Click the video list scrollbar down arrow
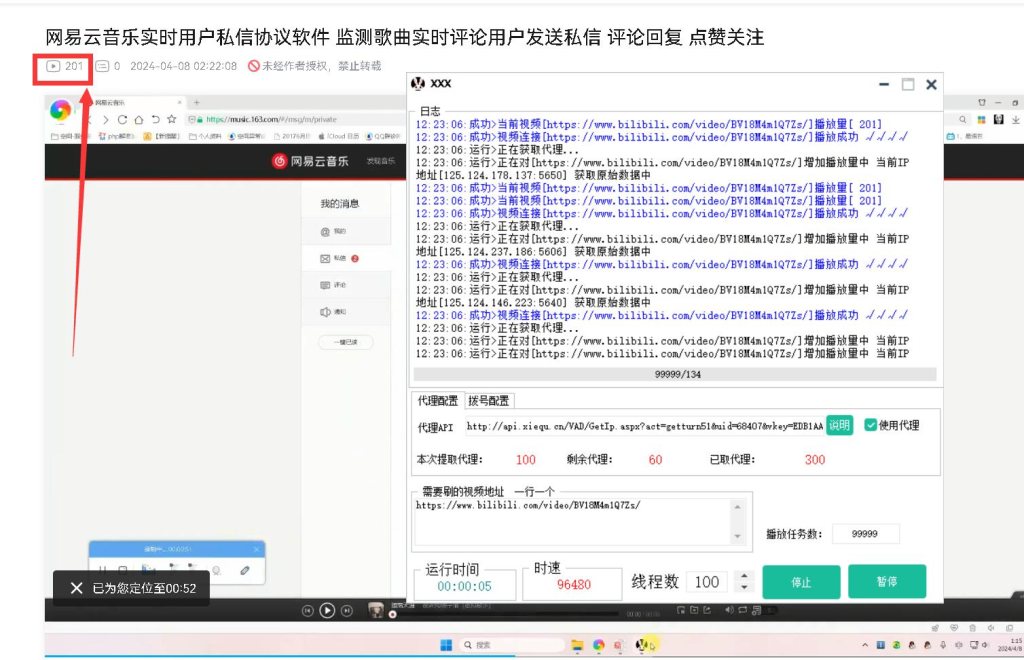 [x=737, y=536]
